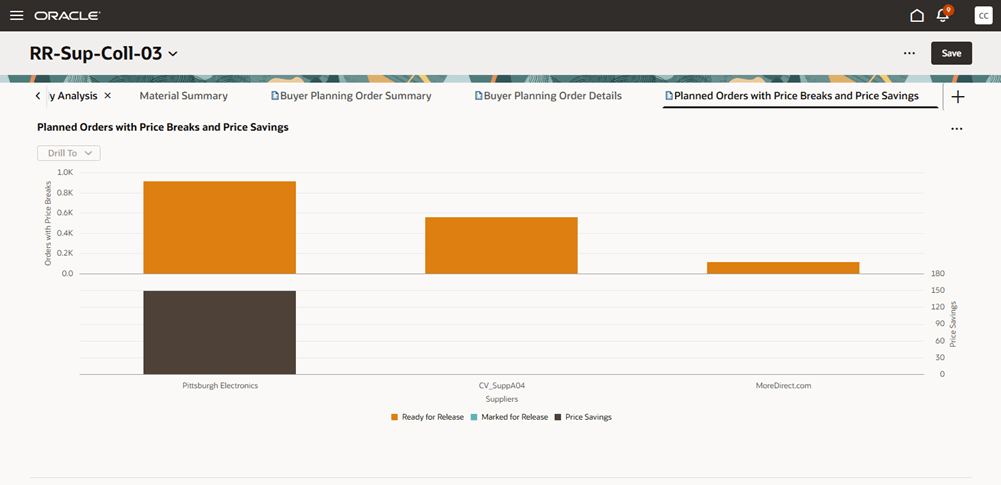Screen dimensions: 1001x485
Task: Open page-level more actions ellipsis next to Save
Action: coord(909,53)
